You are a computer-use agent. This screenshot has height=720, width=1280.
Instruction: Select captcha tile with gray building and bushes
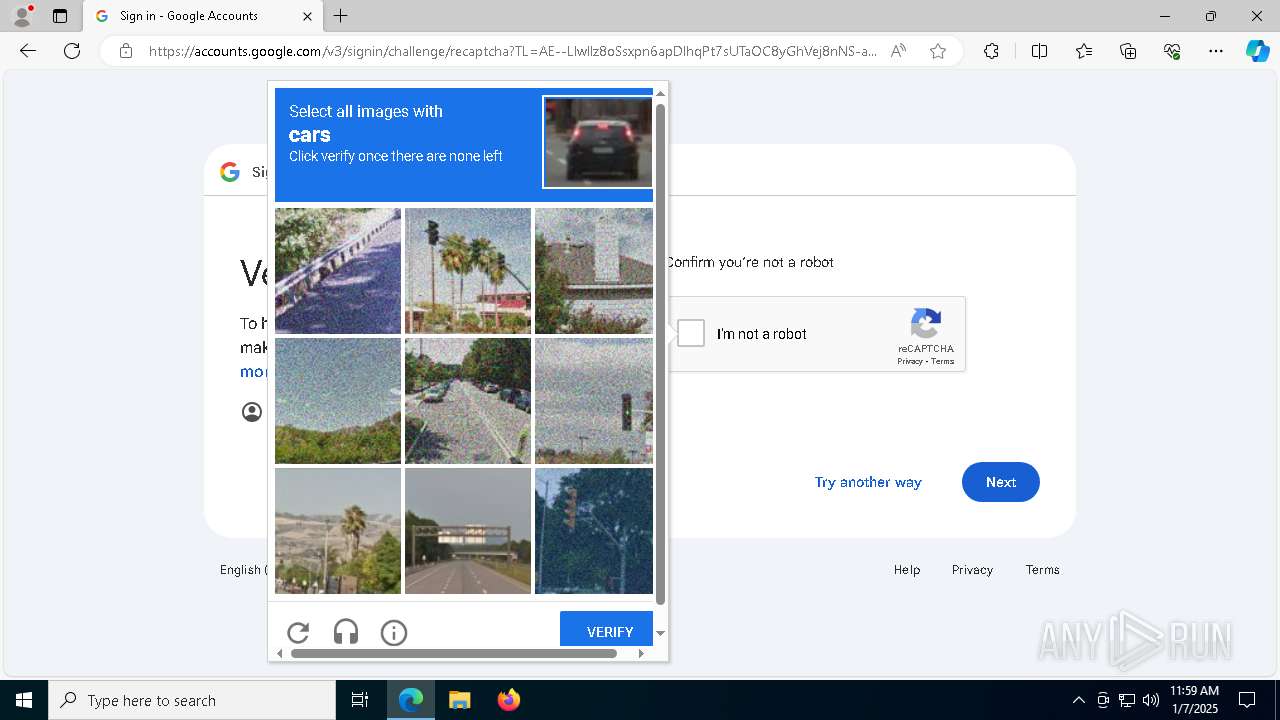tap(594, 271)
